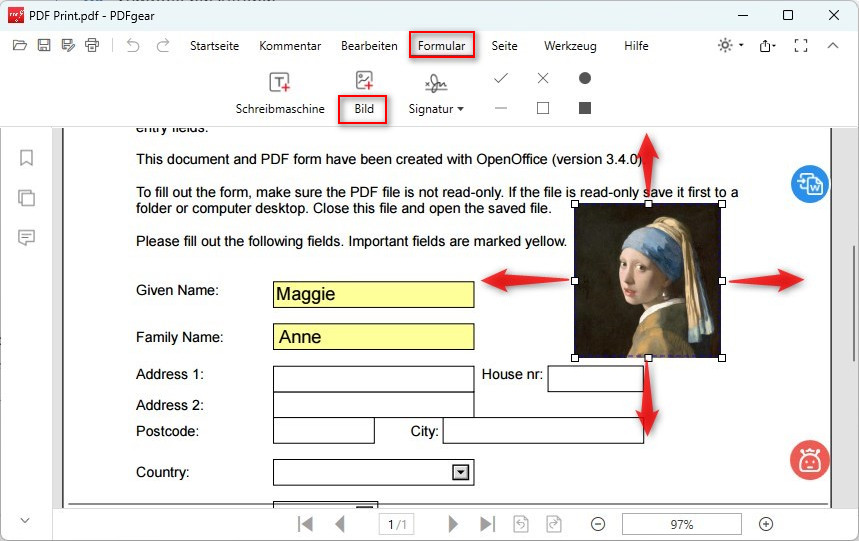Open the Hilfe tab
Image resolution: width=859 pixels, height=541 pixels.
(636, 46)
